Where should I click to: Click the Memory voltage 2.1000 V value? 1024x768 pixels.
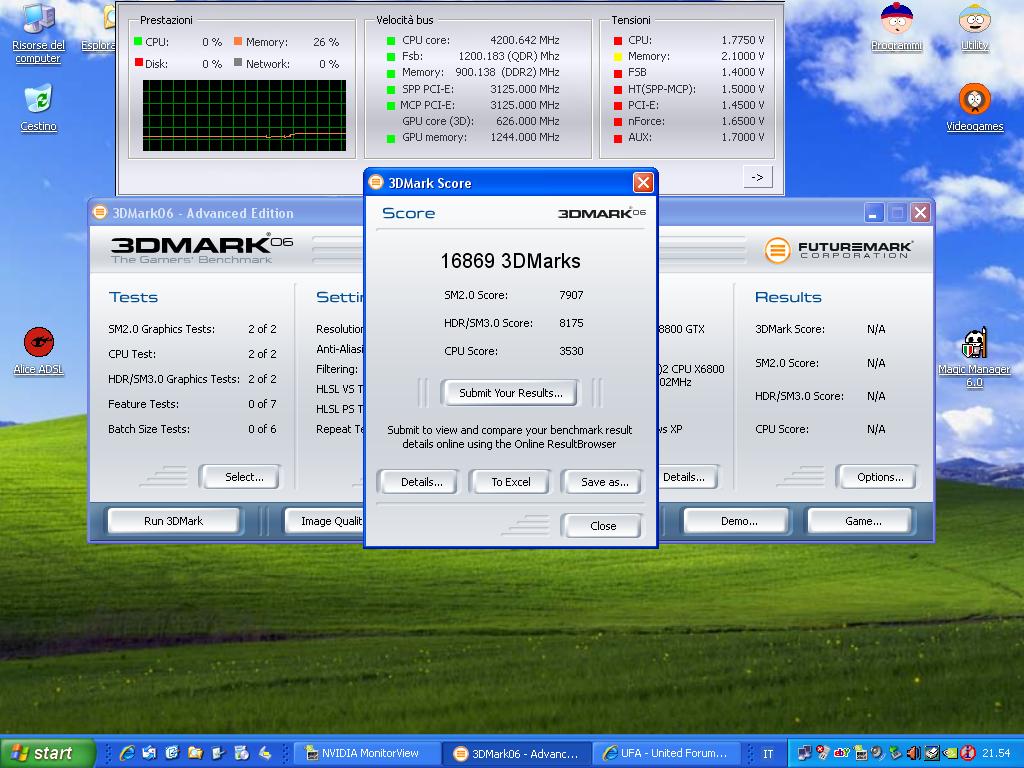tap(743, 56)
